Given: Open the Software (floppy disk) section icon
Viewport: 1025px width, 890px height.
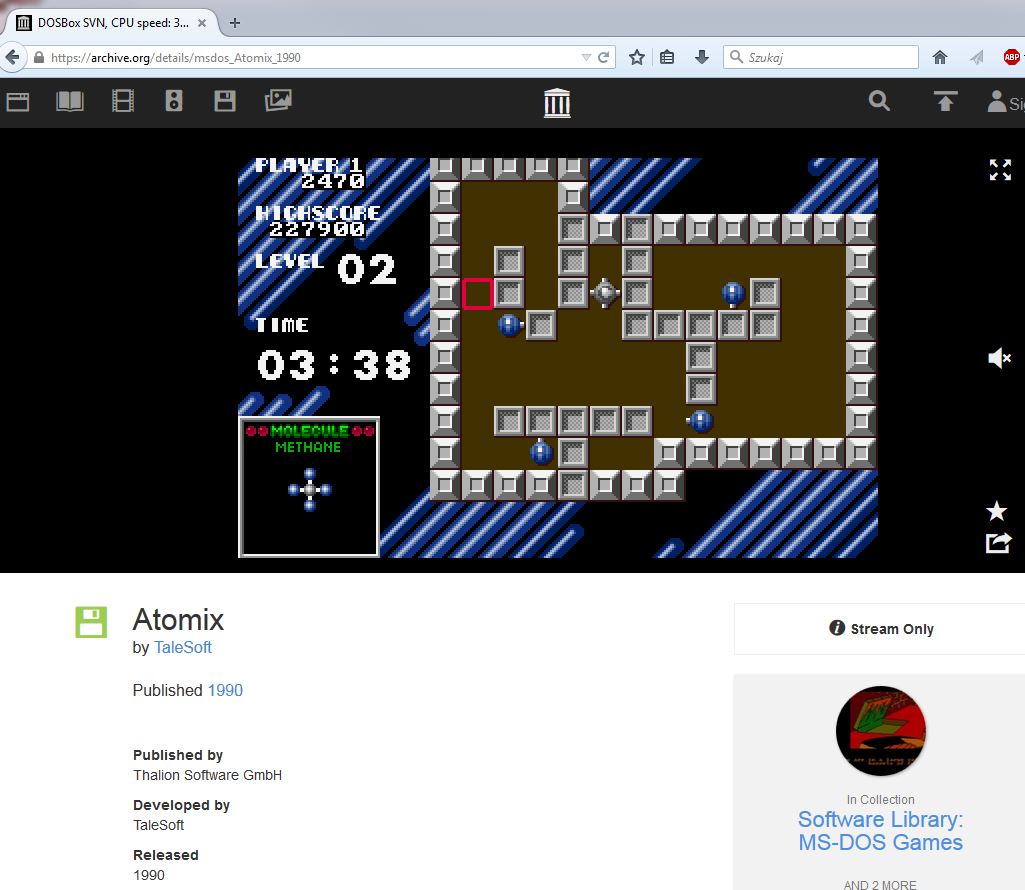Looking at the screenshot, I should (x=225, y=101).
